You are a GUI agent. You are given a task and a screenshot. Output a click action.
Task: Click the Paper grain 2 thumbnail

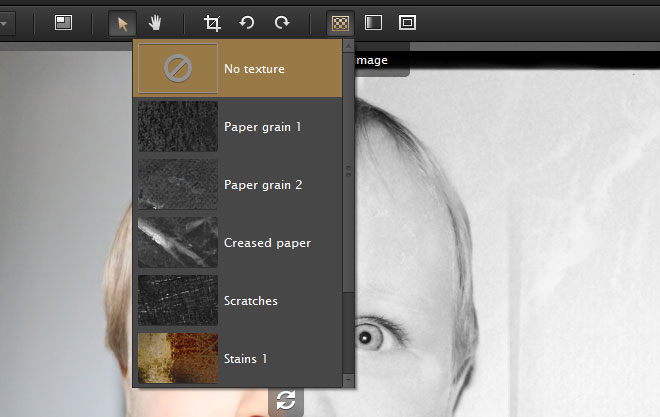point(178,184)
